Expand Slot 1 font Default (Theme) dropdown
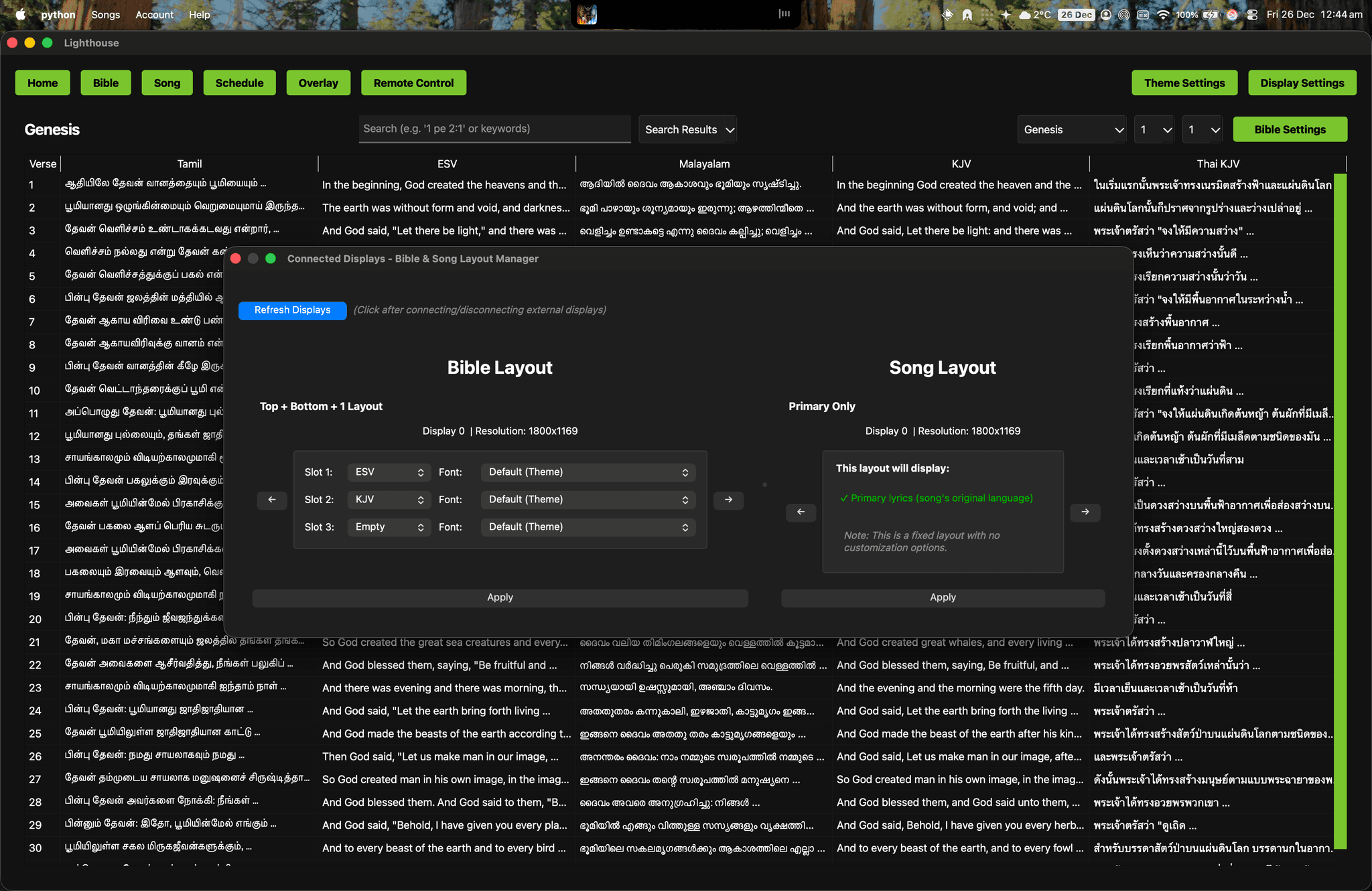1372x891 pixels. [x=588, y=472]
